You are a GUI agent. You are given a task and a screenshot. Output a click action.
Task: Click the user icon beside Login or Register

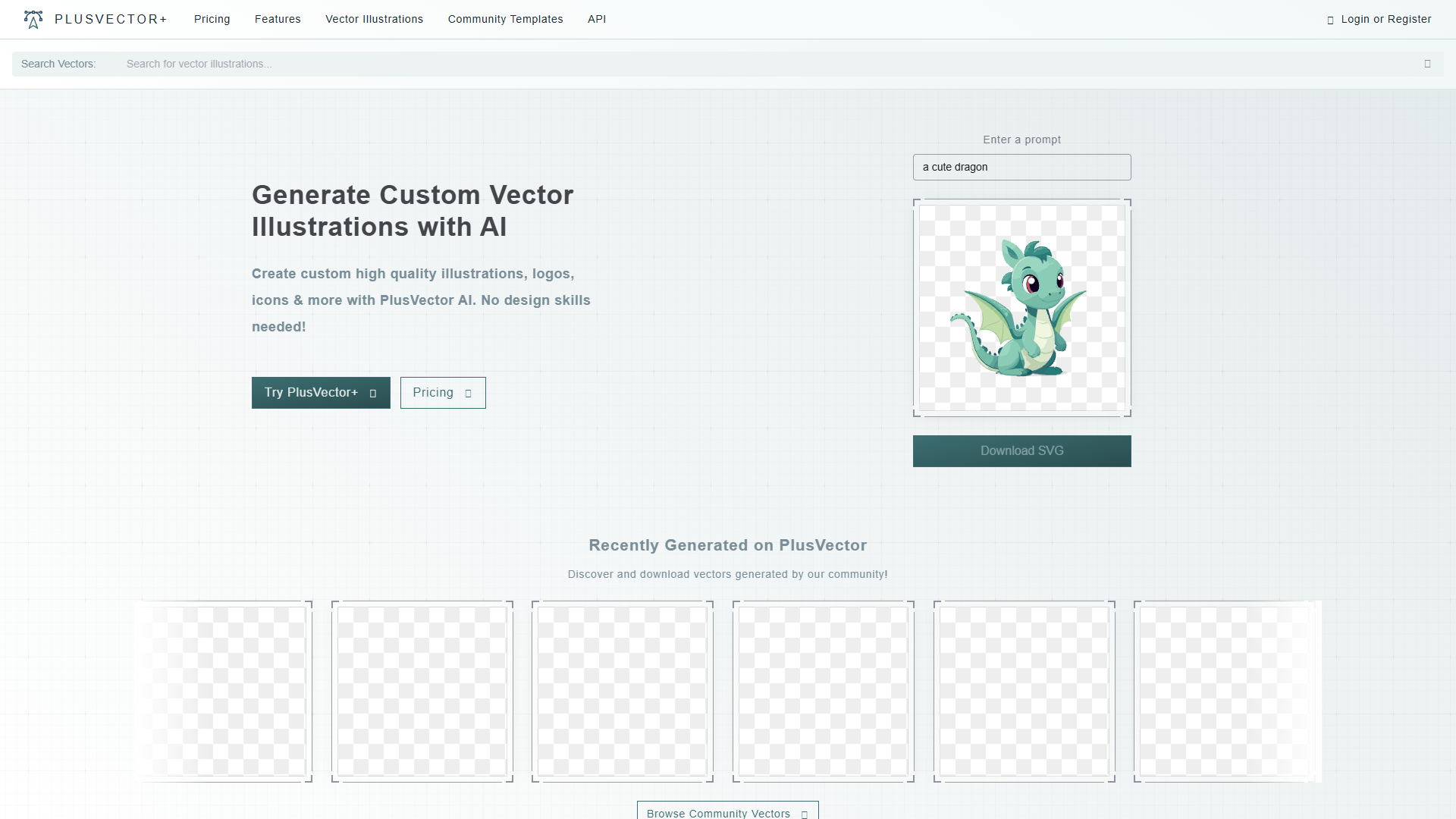pos(1330,20)
